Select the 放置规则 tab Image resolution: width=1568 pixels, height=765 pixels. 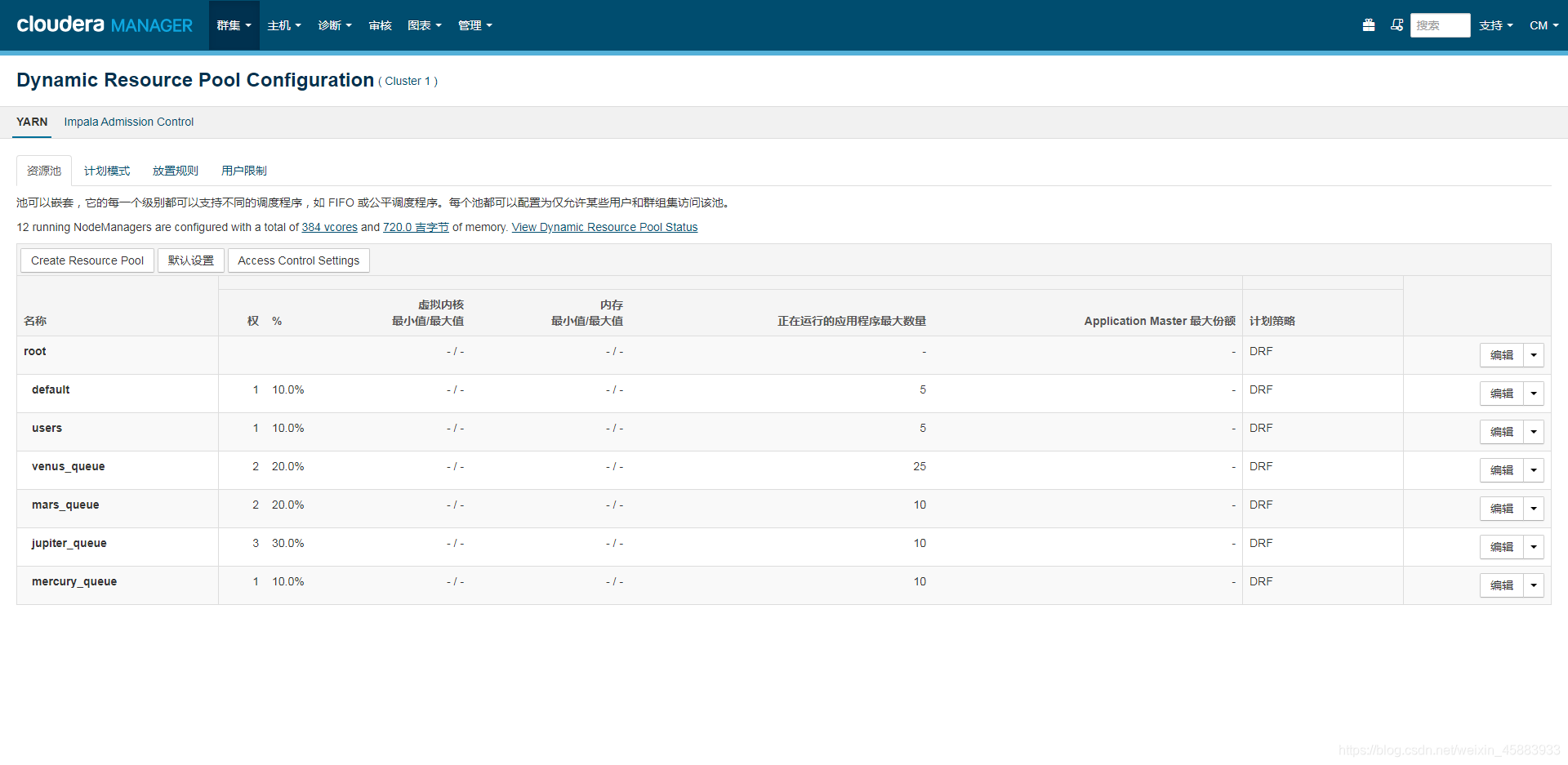pos(176,171)
